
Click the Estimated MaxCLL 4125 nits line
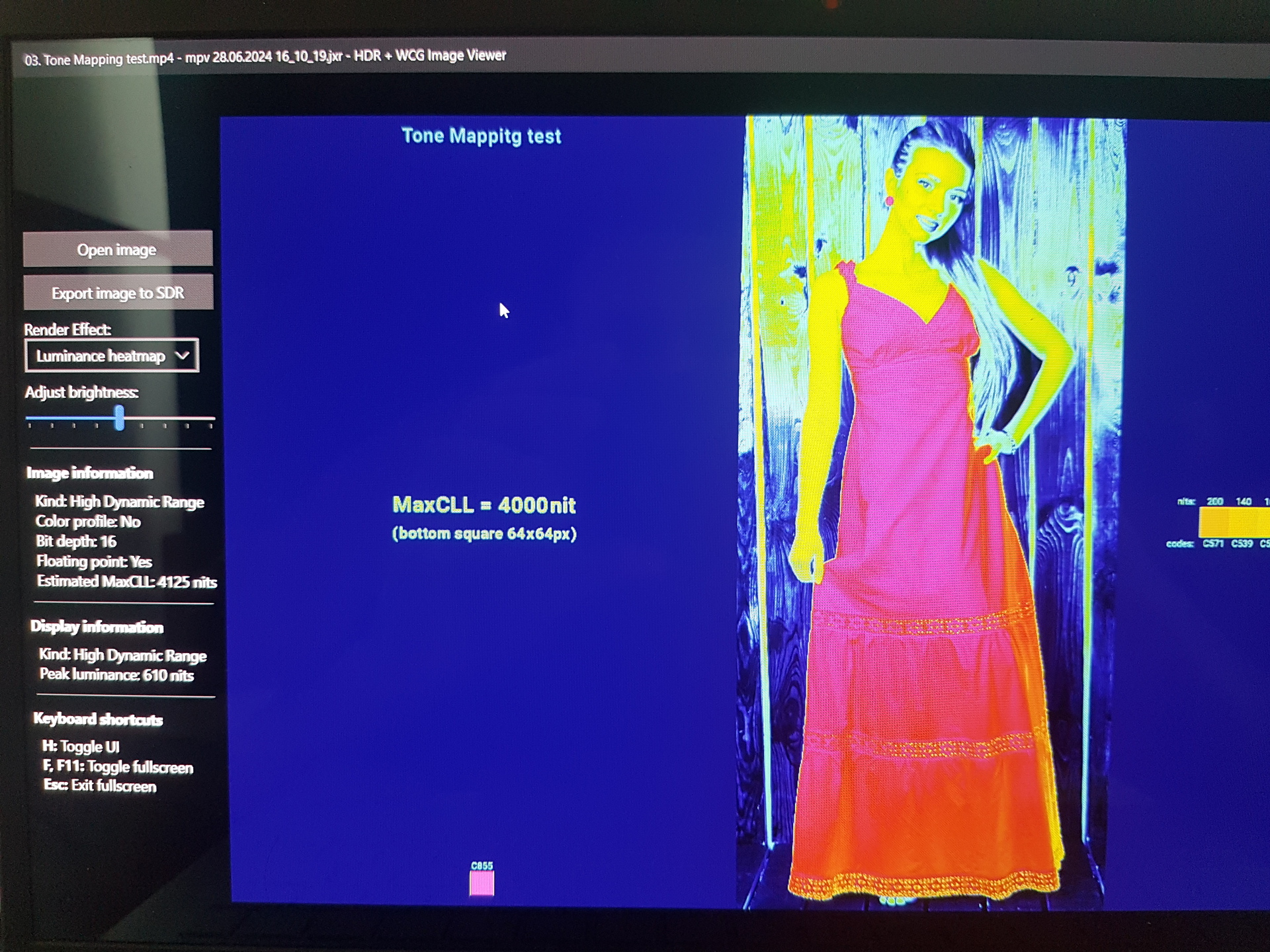click(x=126, y=582)
